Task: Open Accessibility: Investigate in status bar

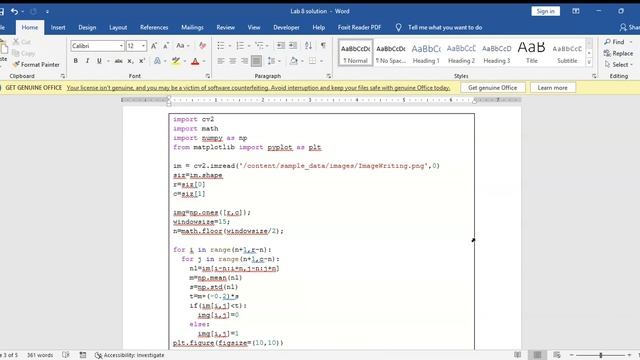Action: coord(129,355)
